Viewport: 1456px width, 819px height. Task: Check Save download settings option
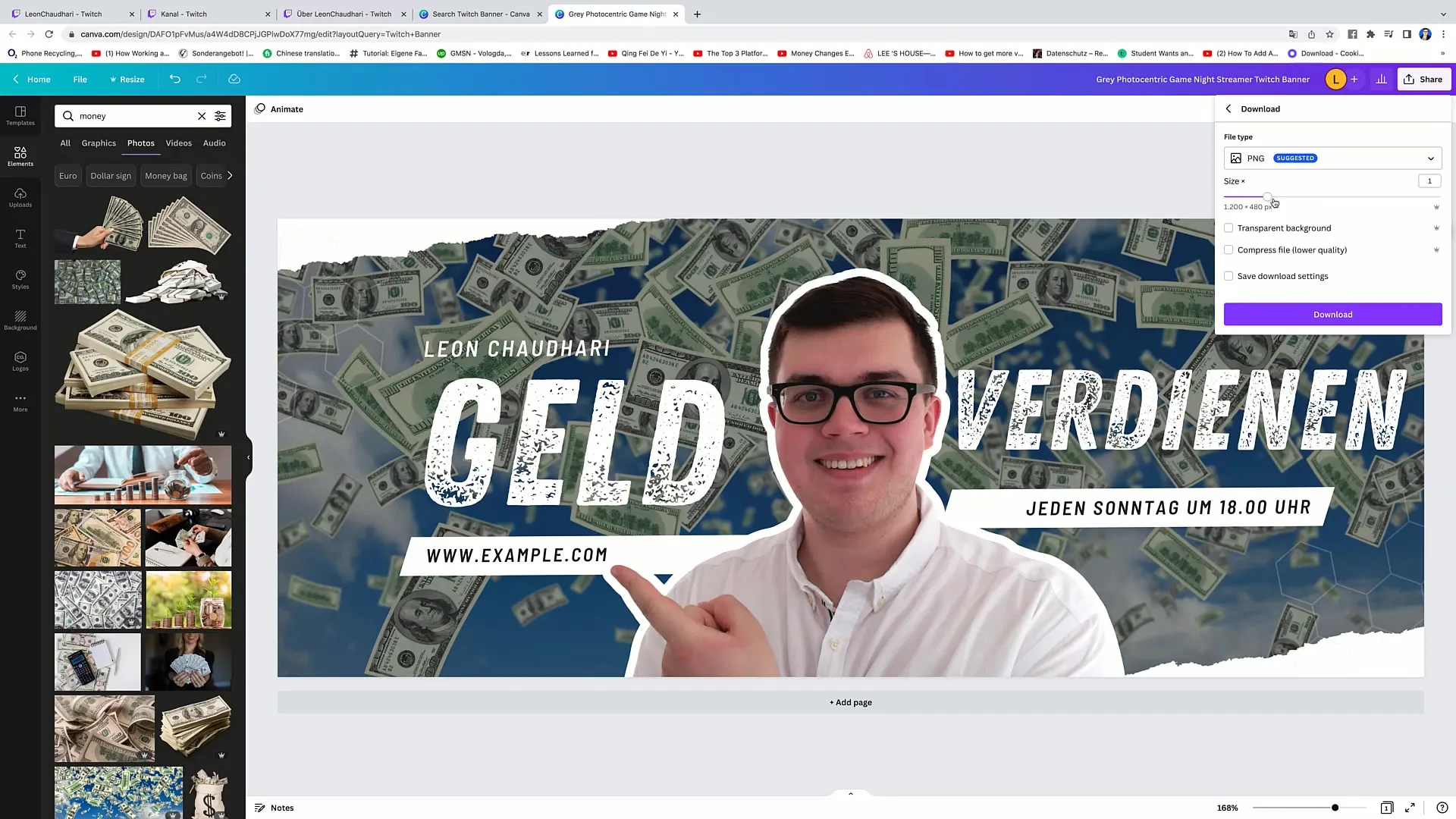[1228, 275]
